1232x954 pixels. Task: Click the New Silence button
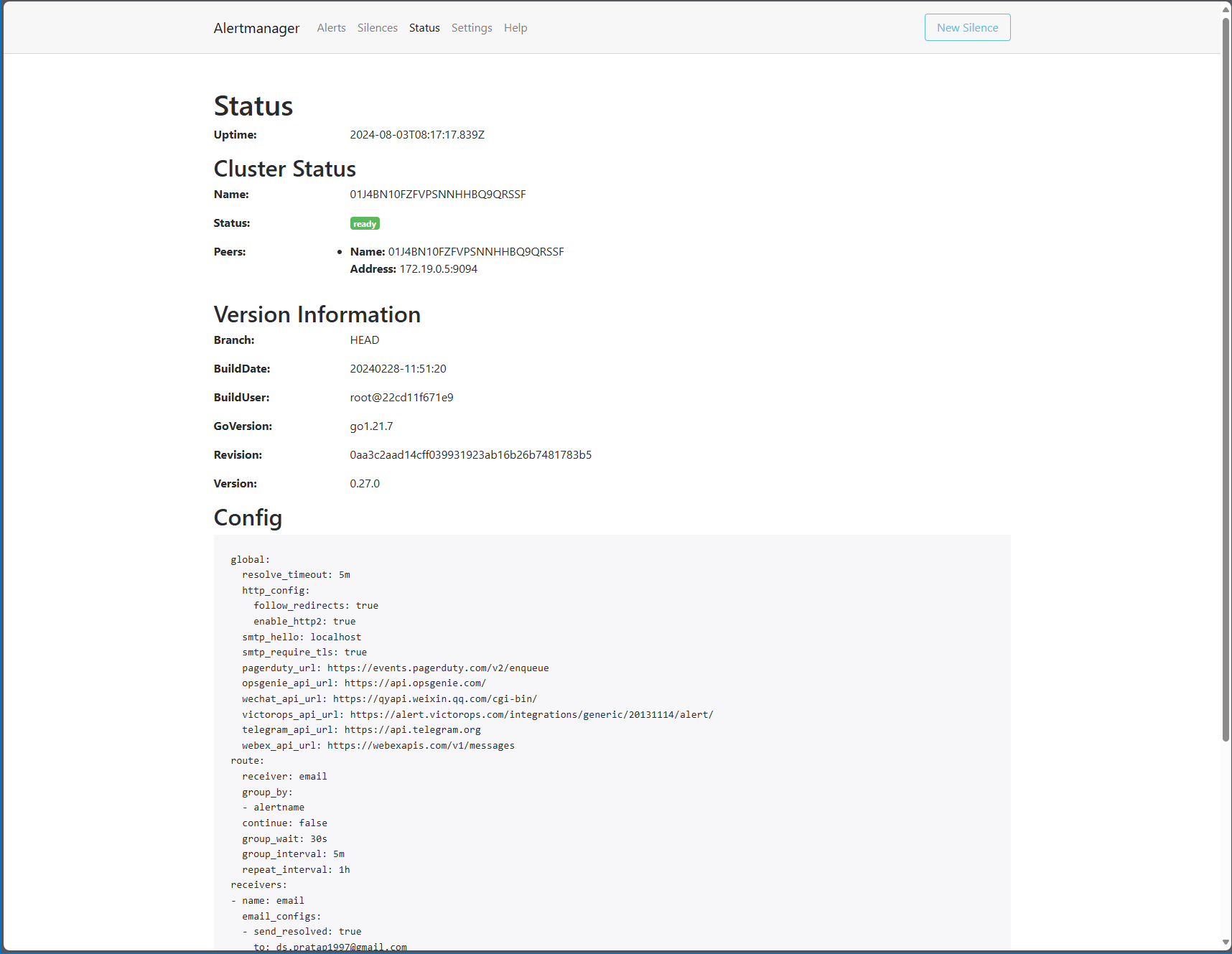(967, 27)
